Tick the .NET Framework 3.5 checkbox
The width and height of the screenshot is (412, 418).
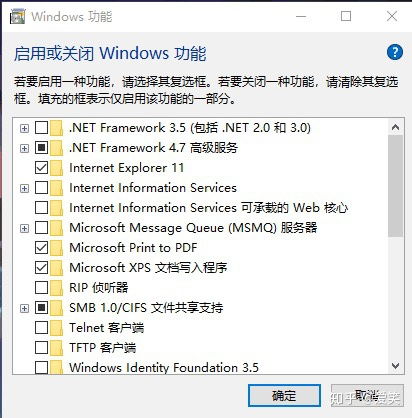pos(41,128)
